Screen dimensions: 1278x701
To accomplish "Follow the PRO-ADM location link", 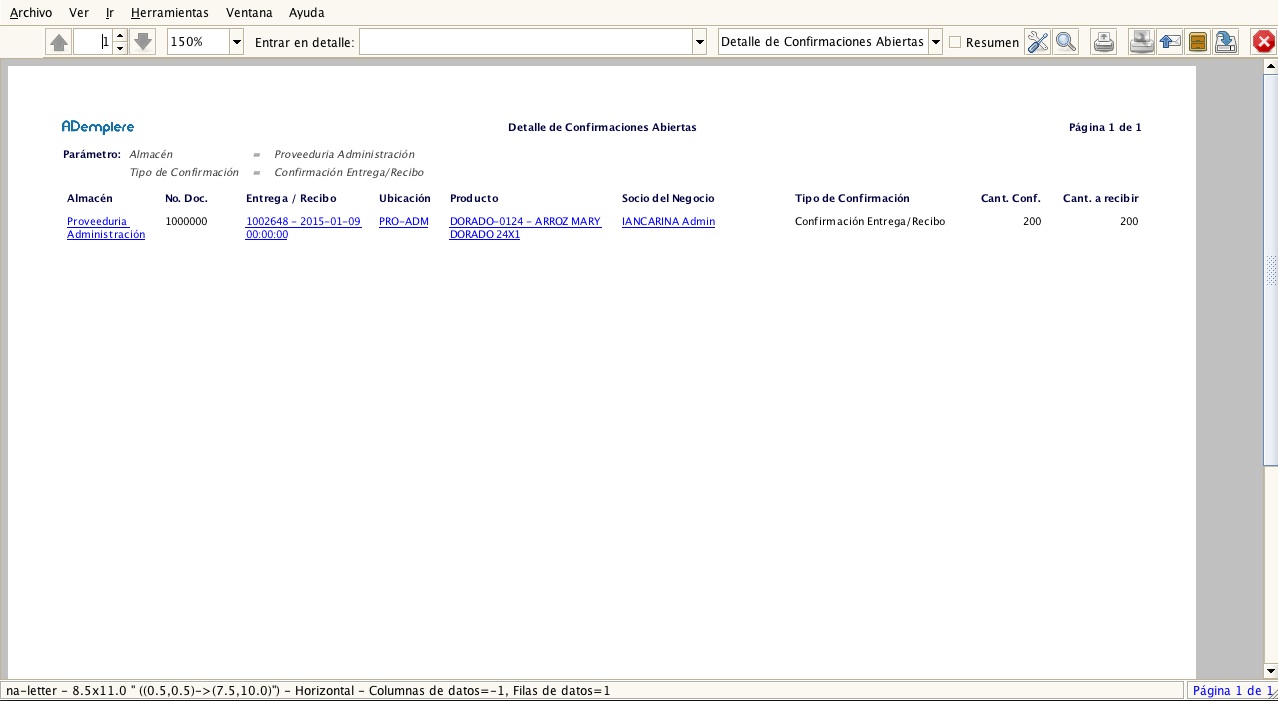I will 404,222.
